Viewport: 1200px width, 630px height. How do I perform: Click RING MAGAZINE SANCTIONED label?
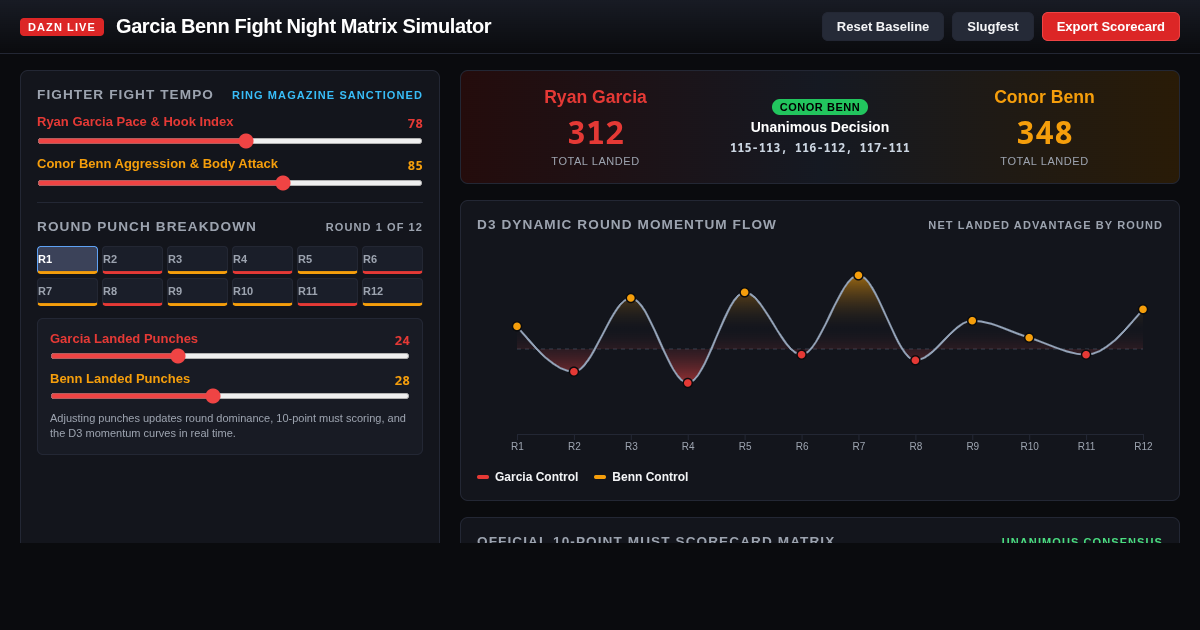[x=327, y=95]
